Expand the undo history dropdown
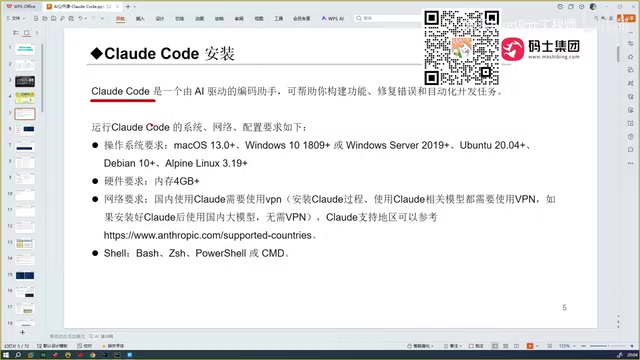Viewport: 640px width, 360px height. click(85, 18)
